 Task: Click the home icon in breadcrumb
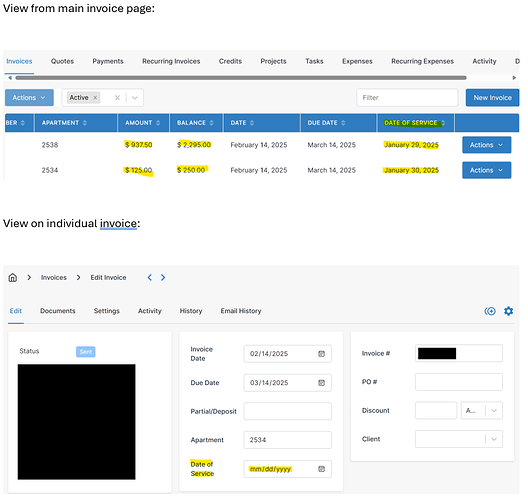pyautogui.click(x=12, y=277)
